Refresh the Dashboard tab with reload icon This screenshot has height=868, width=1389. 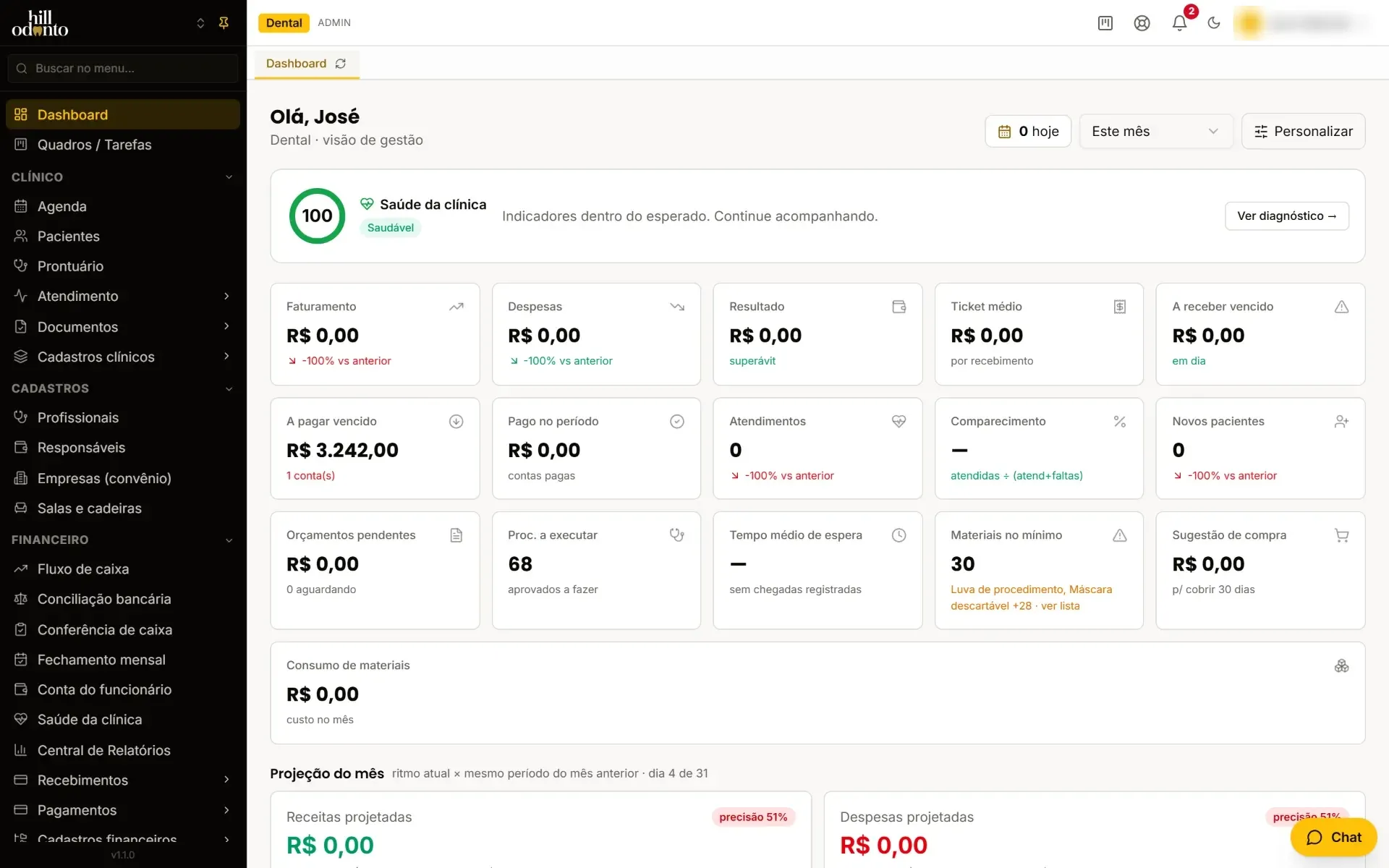[x=341, y=64]
